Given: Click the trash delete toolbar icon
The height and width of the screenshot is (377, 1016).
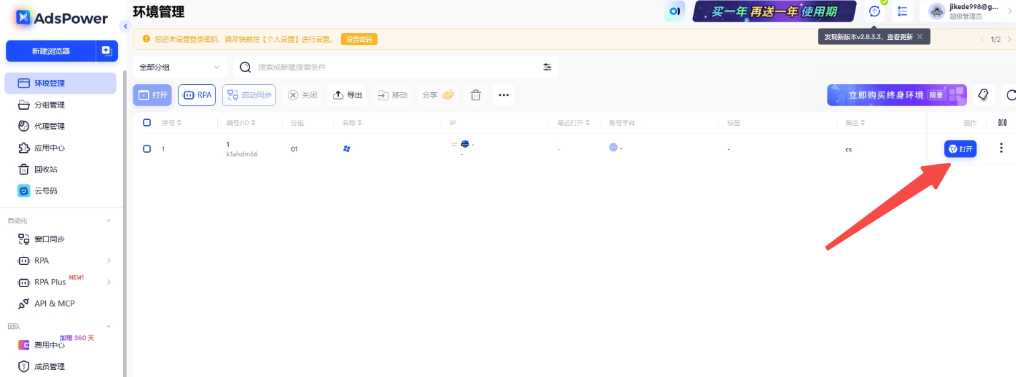Looking at the screenshot, I should click(x=476, y=95).
